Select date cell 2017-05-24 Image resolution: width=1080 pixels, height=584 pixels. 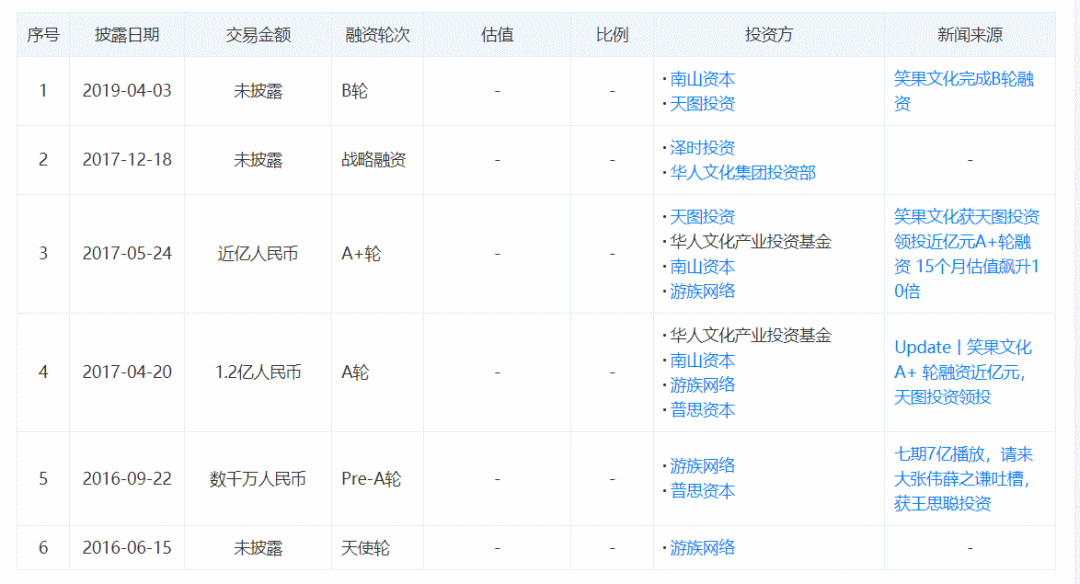(x=127, y=253)
